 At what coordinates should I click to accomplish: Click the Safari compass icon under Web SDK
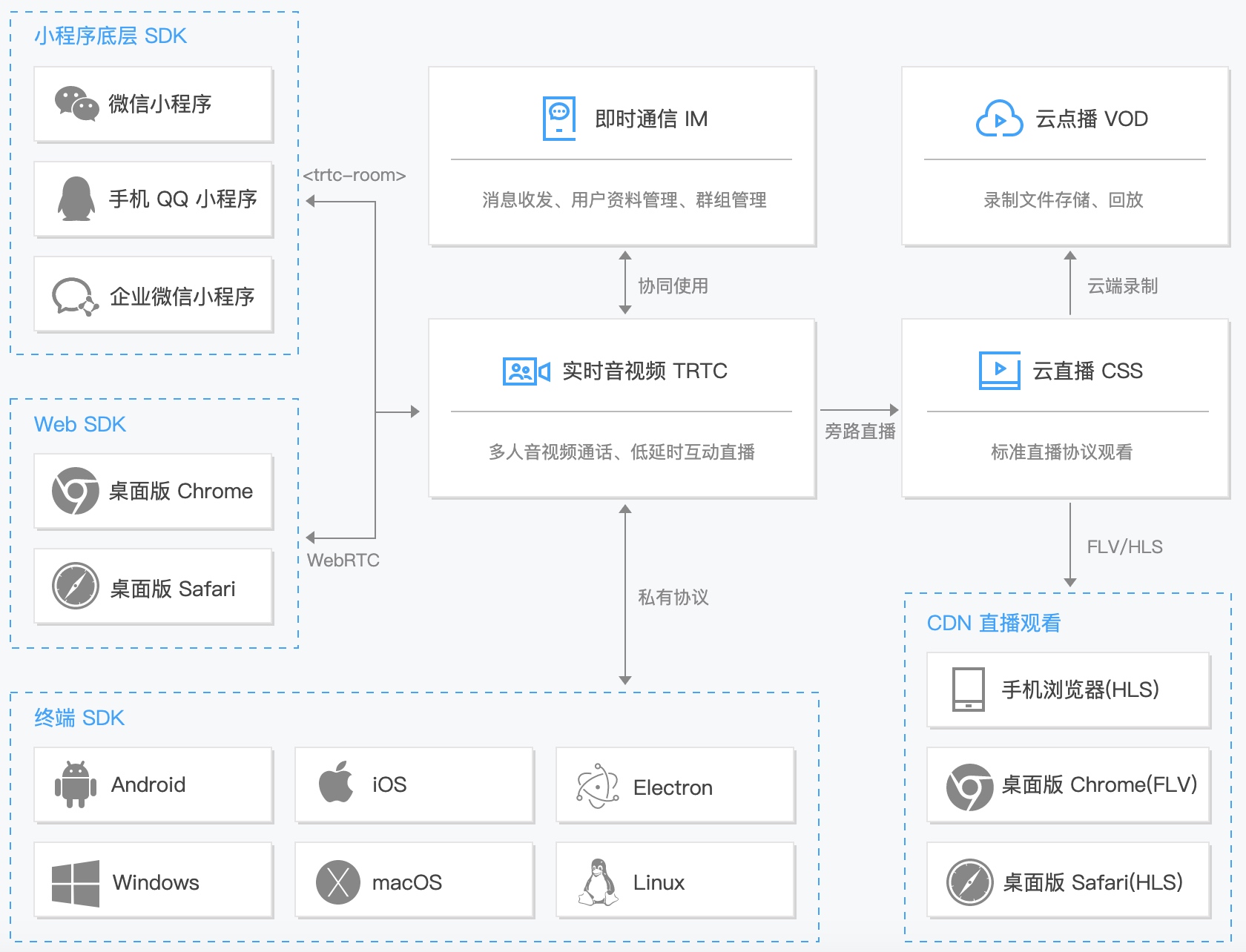click(76, 586)
